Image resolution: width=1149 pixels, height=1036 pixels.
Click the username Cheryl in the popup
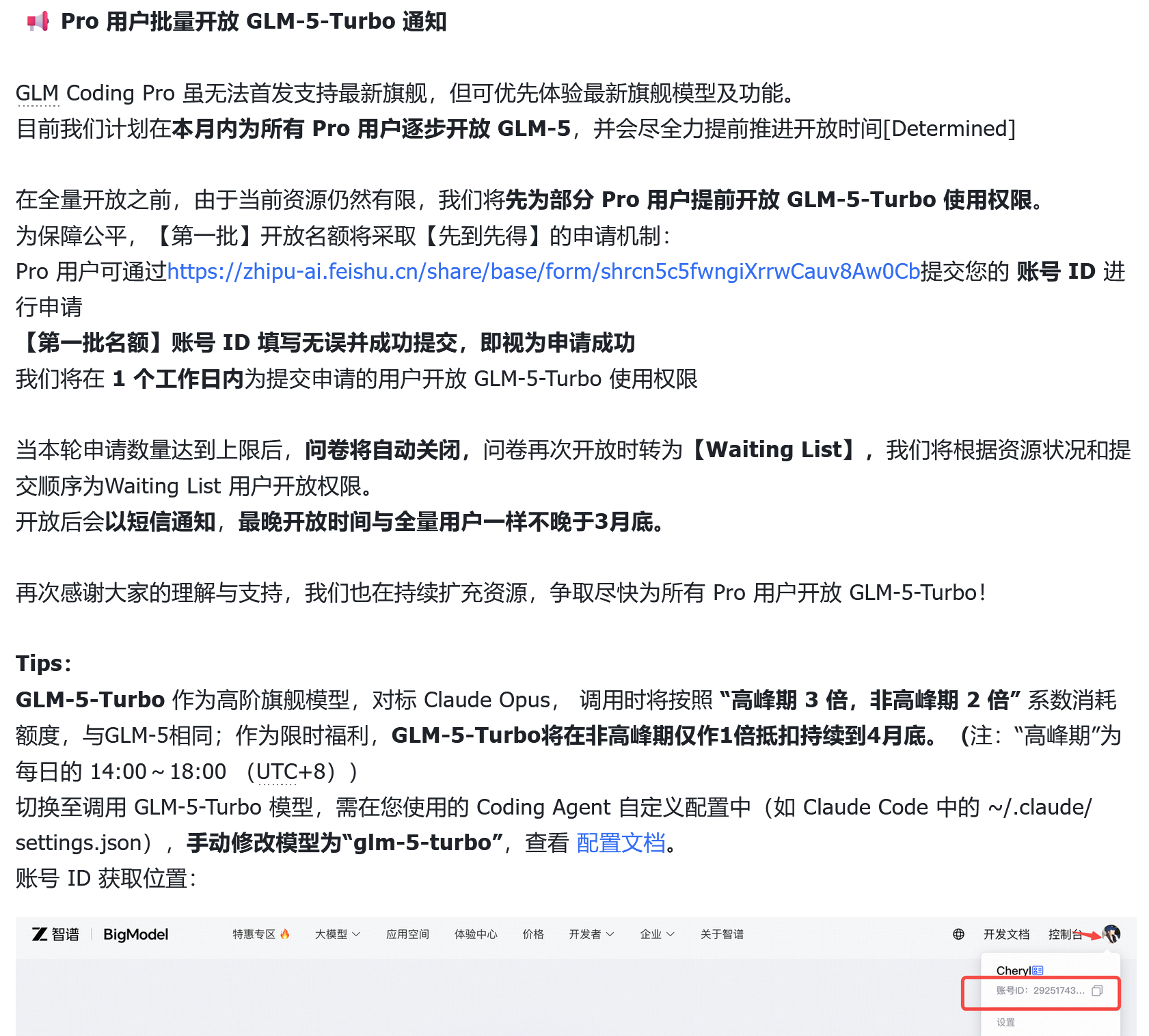(1013, 970)
